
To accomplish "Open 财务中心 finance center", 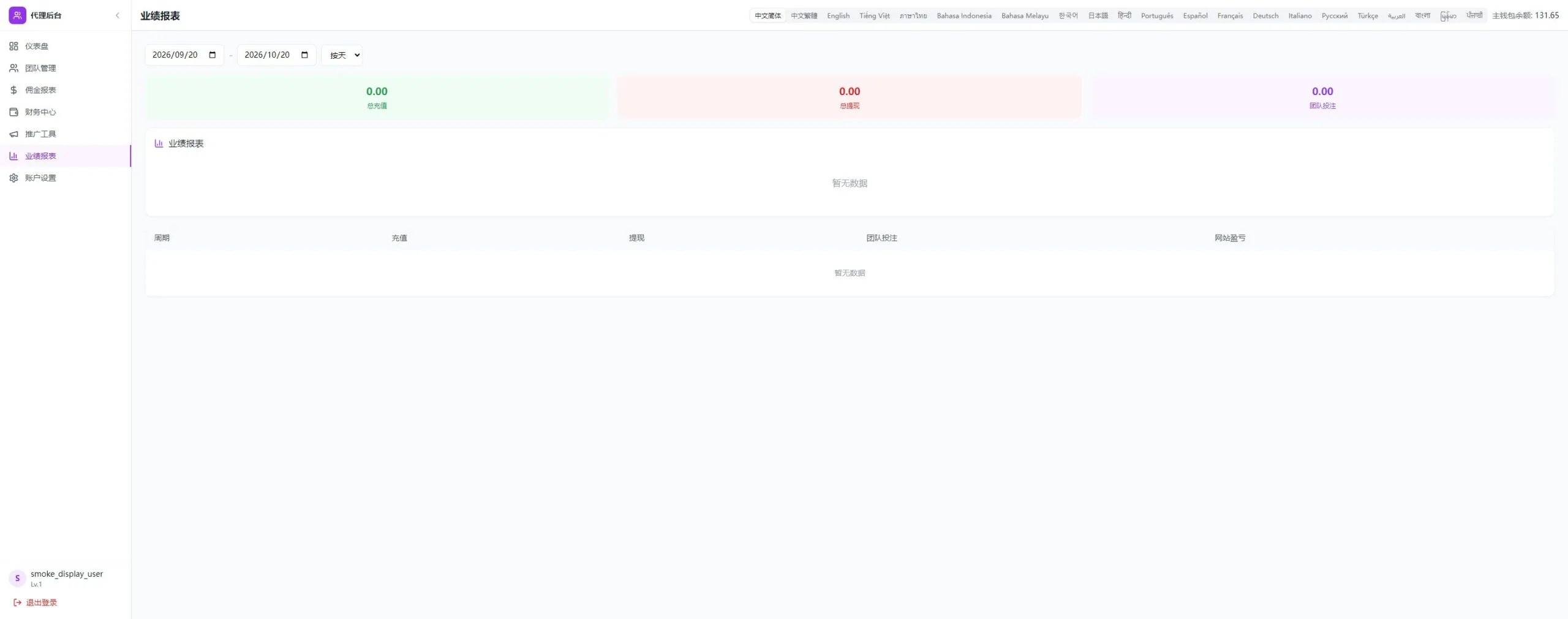I will point(66,112).
